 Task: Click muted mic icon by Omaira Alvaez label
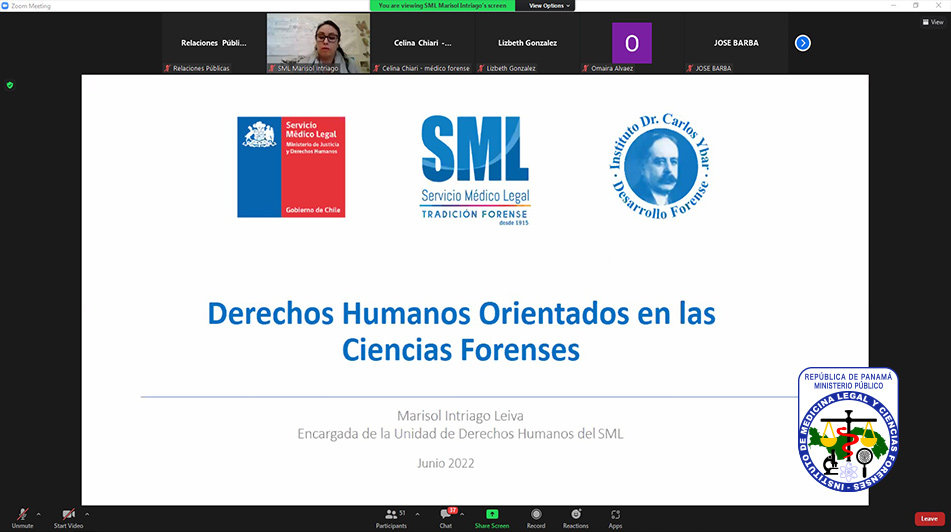586,68
